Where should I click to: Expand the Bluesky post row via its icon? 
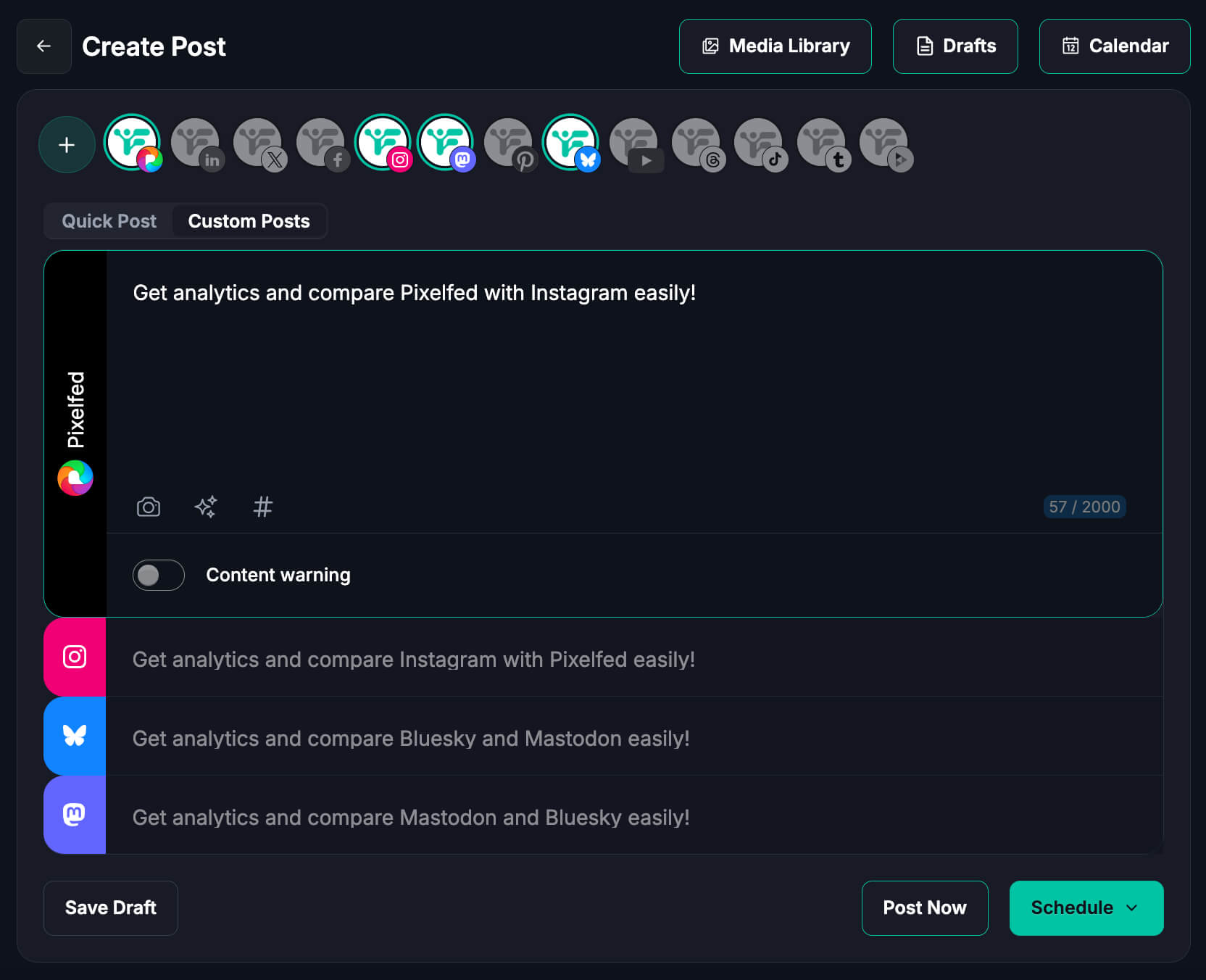(75, 736)
